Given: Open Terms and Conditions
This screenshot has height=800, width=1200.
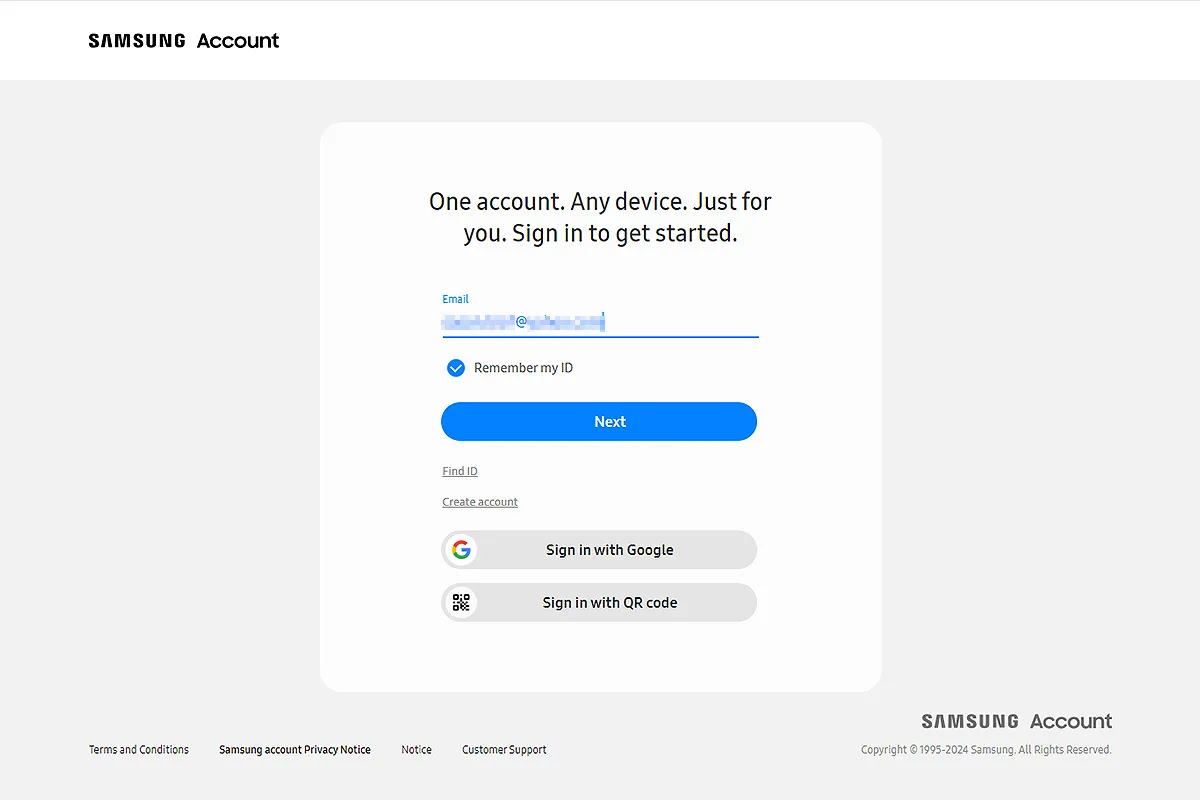Looking at the screenshot, I should (x=138, y=749).
